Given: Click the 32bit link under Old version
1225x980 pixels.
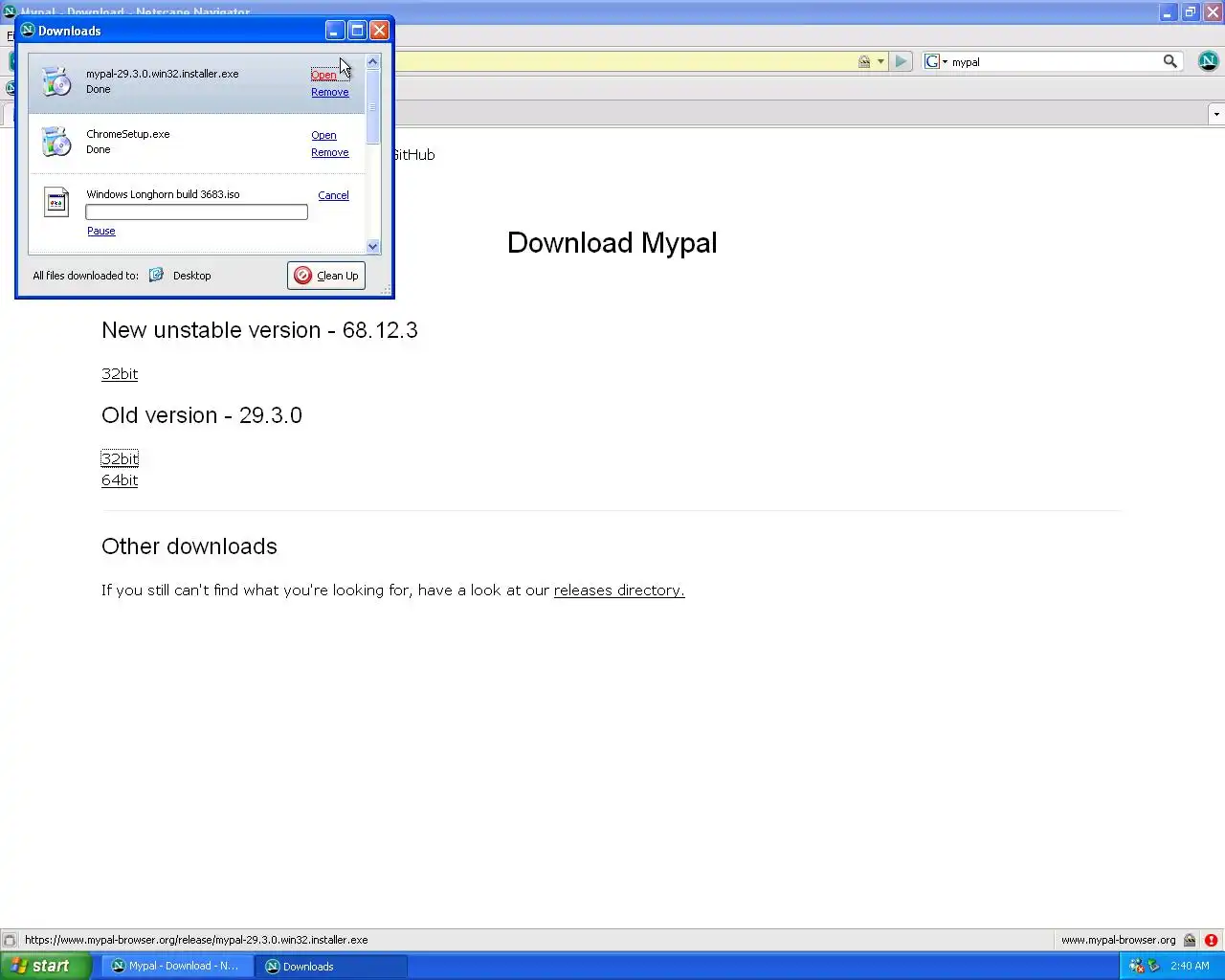Looking at the screenshot, I should tap(120, 459).
